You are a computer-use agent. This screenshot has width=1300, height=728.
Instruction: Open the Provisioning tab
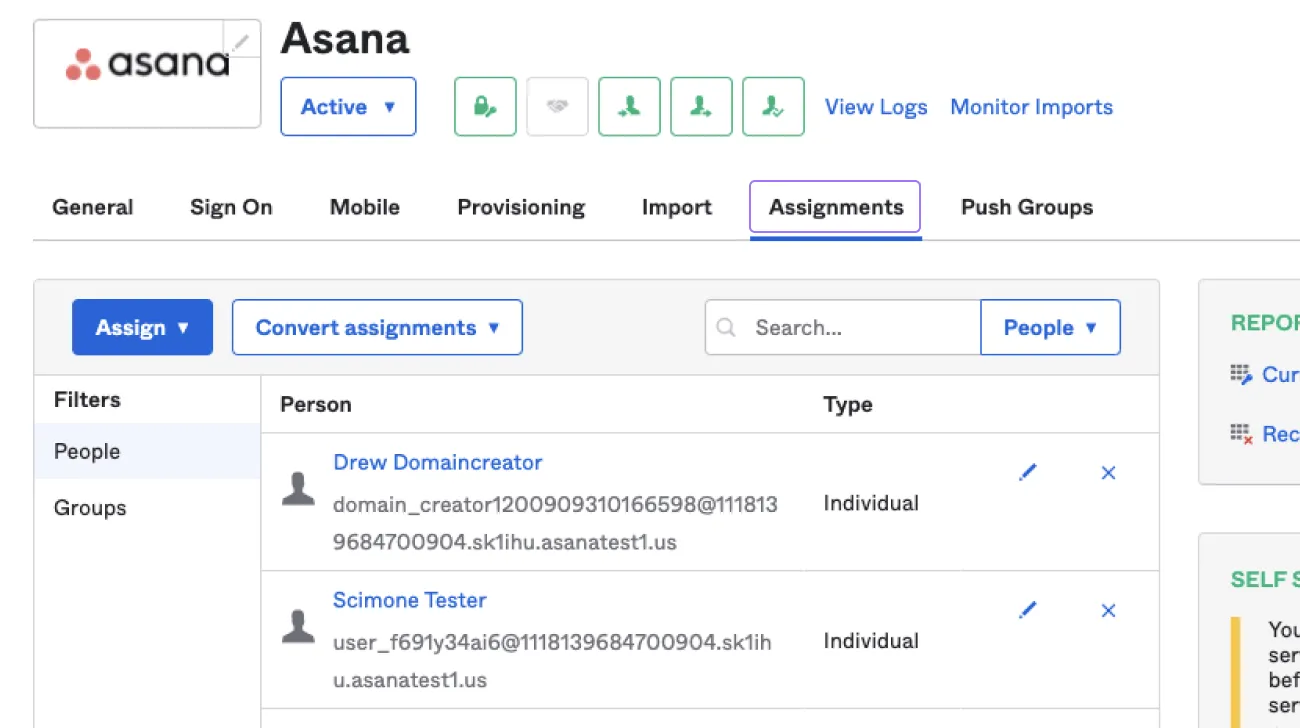520,207
